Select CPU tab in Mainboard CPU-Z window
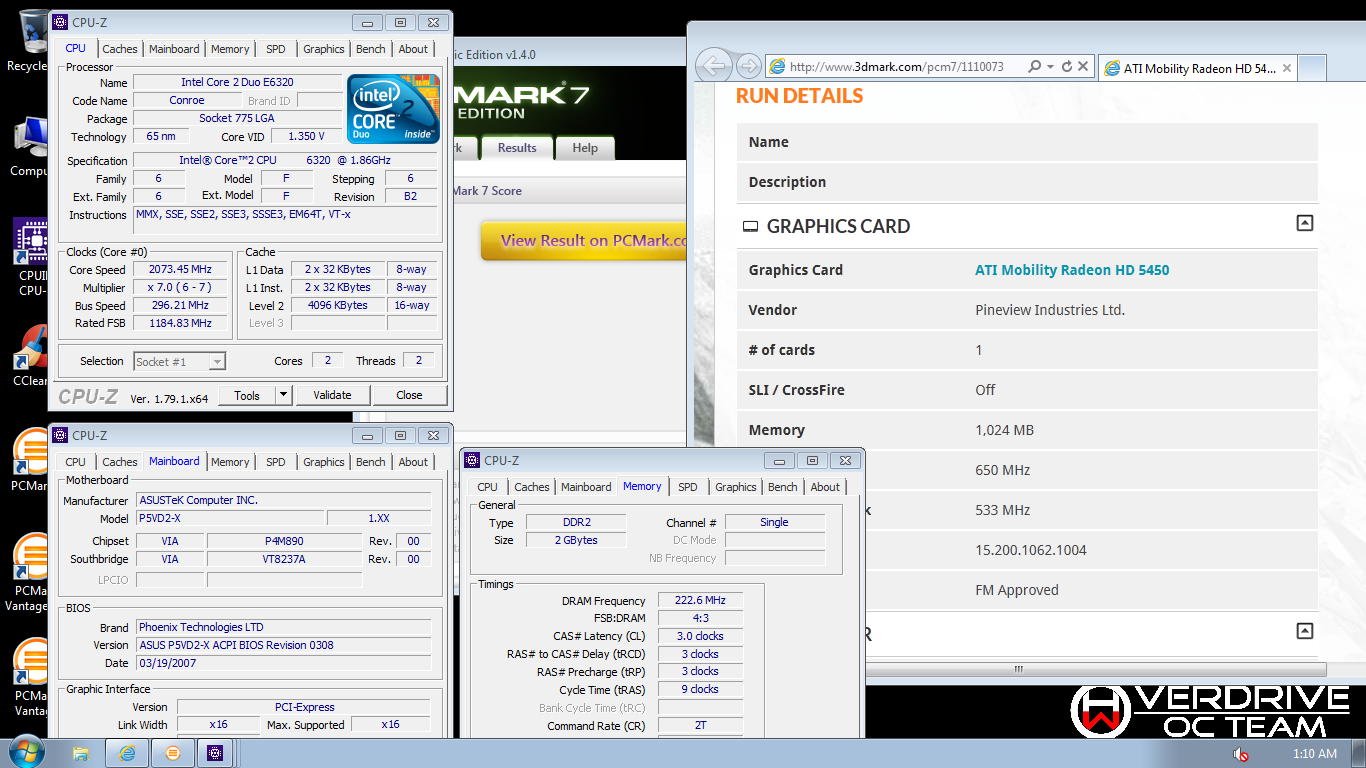The width and height of the screenshot is (1366, 768). 76,462
